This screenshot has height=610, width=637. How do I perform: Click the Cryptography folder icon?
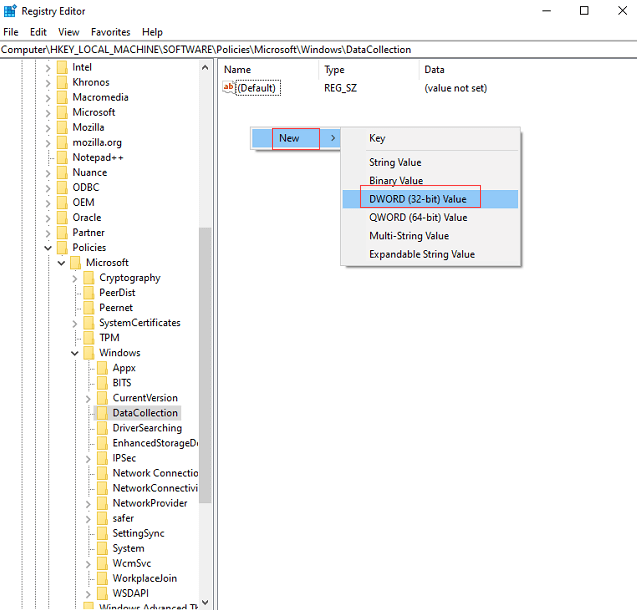(89, 278)
